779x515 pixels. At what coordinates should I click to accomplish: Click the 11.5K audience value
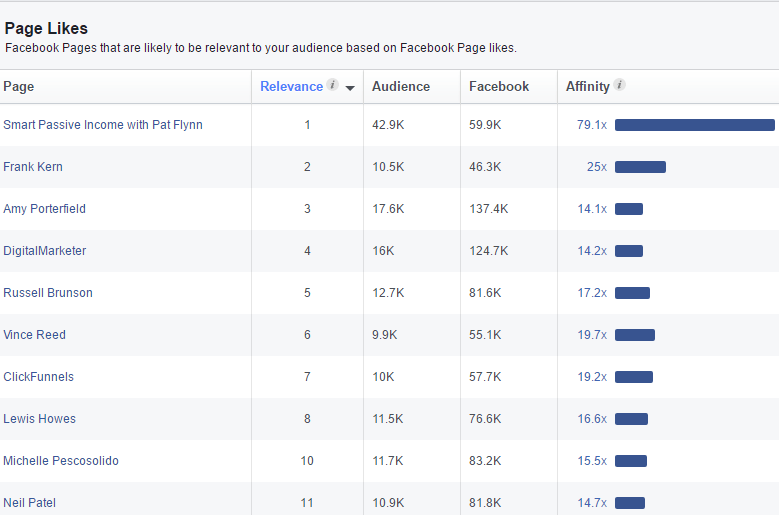[x=388, y=419]
